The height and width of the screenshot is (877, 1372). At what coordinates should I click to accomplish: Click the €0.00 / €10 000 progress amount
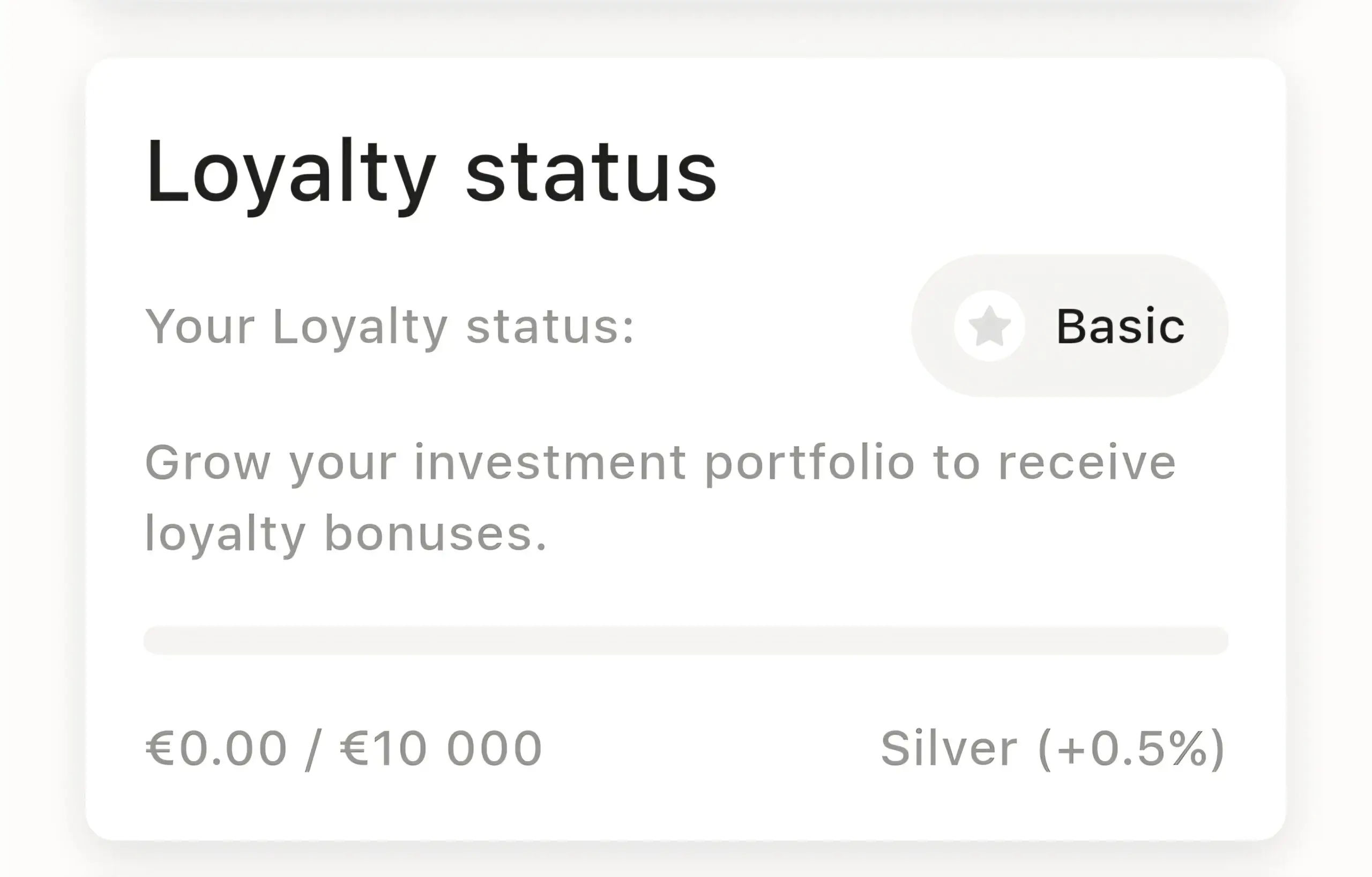coord(344,748)
